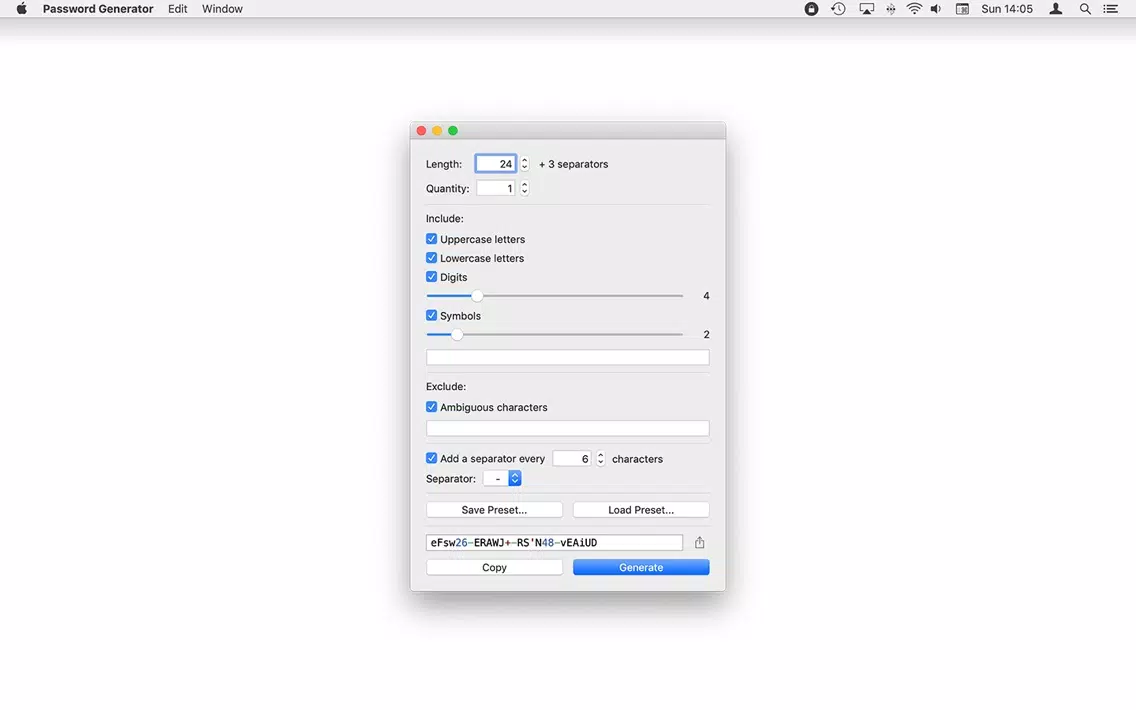Open the Edit menu
This screenshot has height=710, width=1136.
(178, 9)
